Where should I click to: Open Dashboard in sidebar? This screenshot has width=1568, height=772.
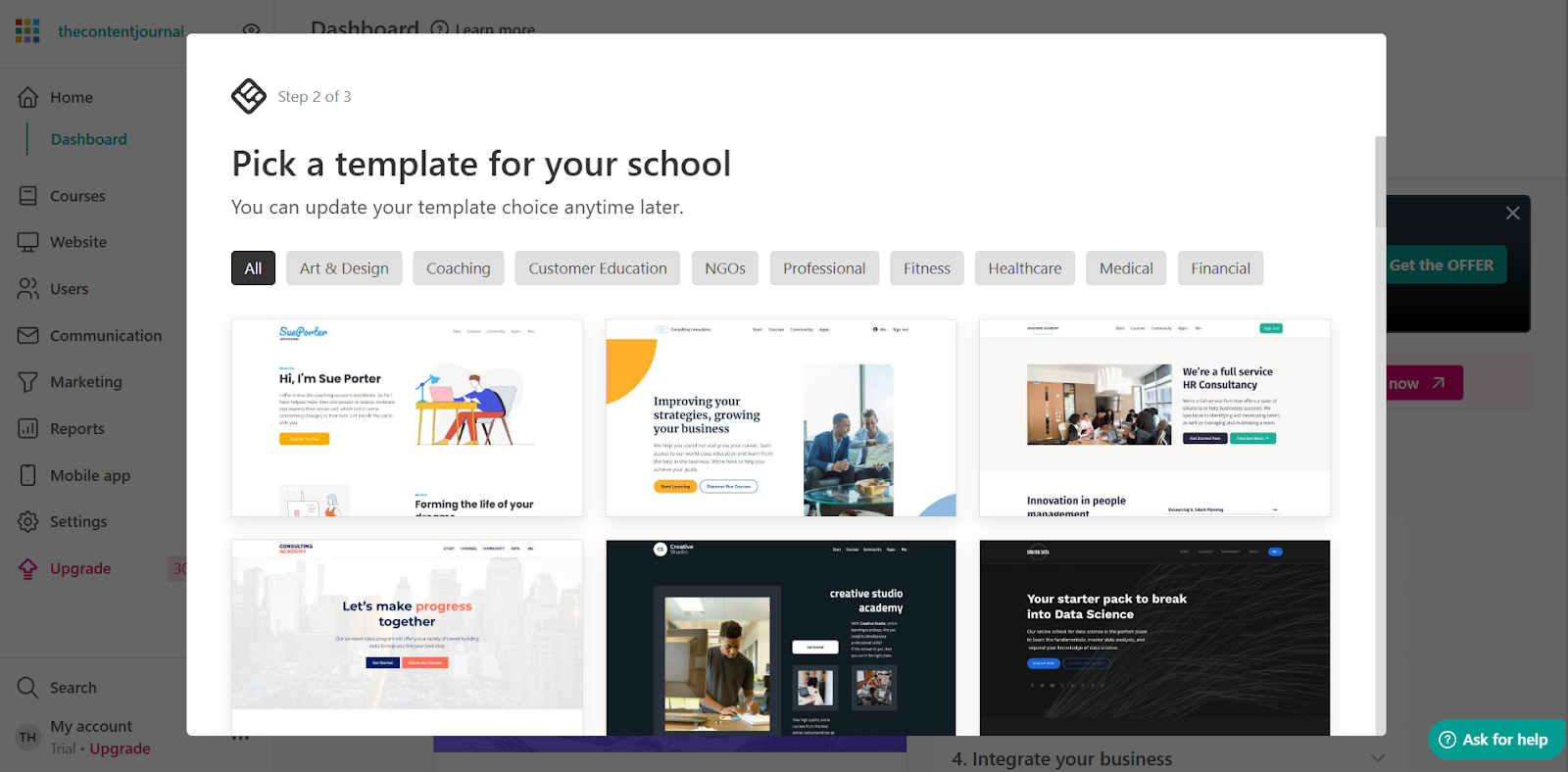[89, 139]
